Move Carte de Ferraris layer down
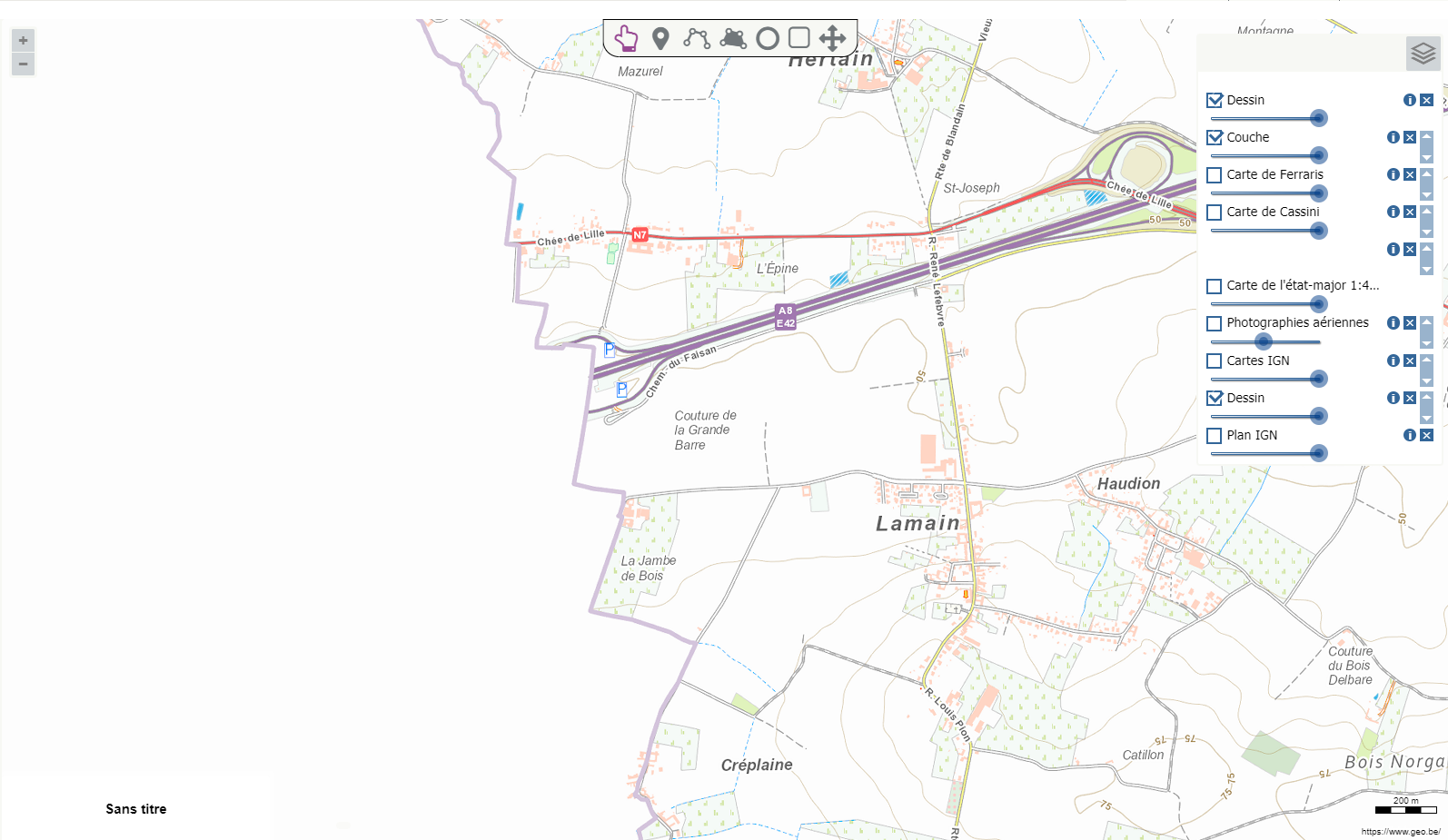This screenshot has width=1448, height=840. coord(1426,194)
